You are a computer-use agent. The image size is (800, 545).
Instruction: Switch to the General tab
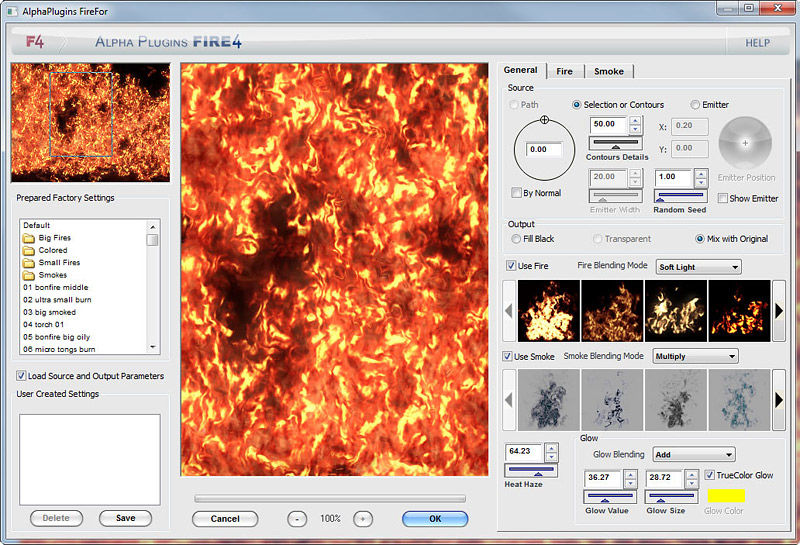pyautogui.click(x=520, y=70)
